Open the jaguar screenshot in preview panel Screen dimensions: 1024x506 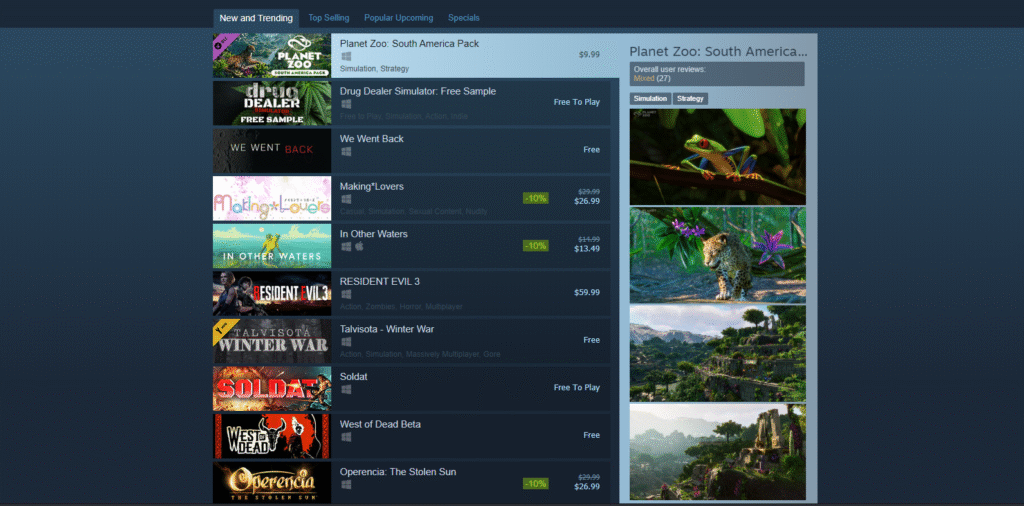(718, 255)
